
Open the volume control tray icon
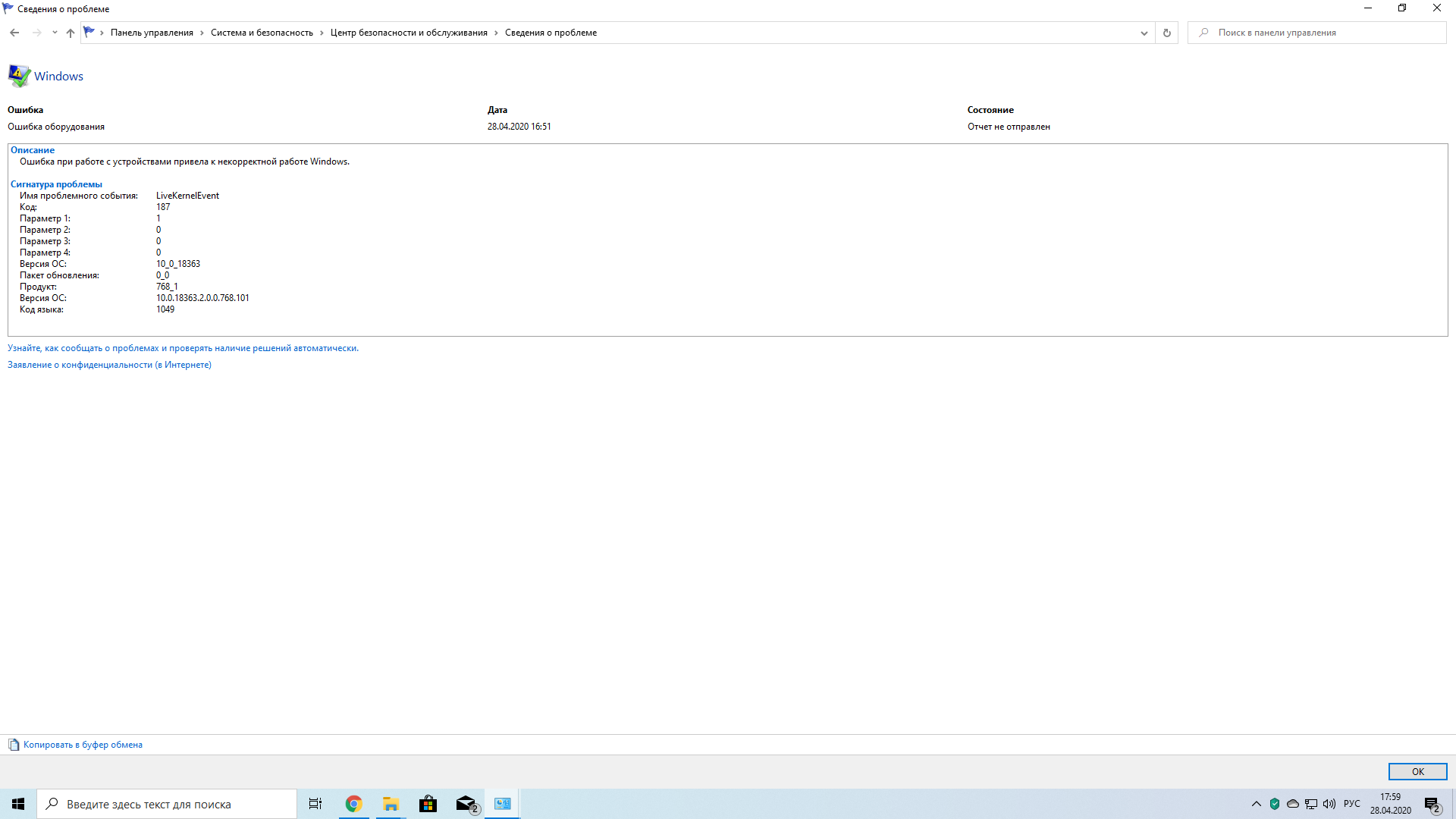pos(1329,804)
